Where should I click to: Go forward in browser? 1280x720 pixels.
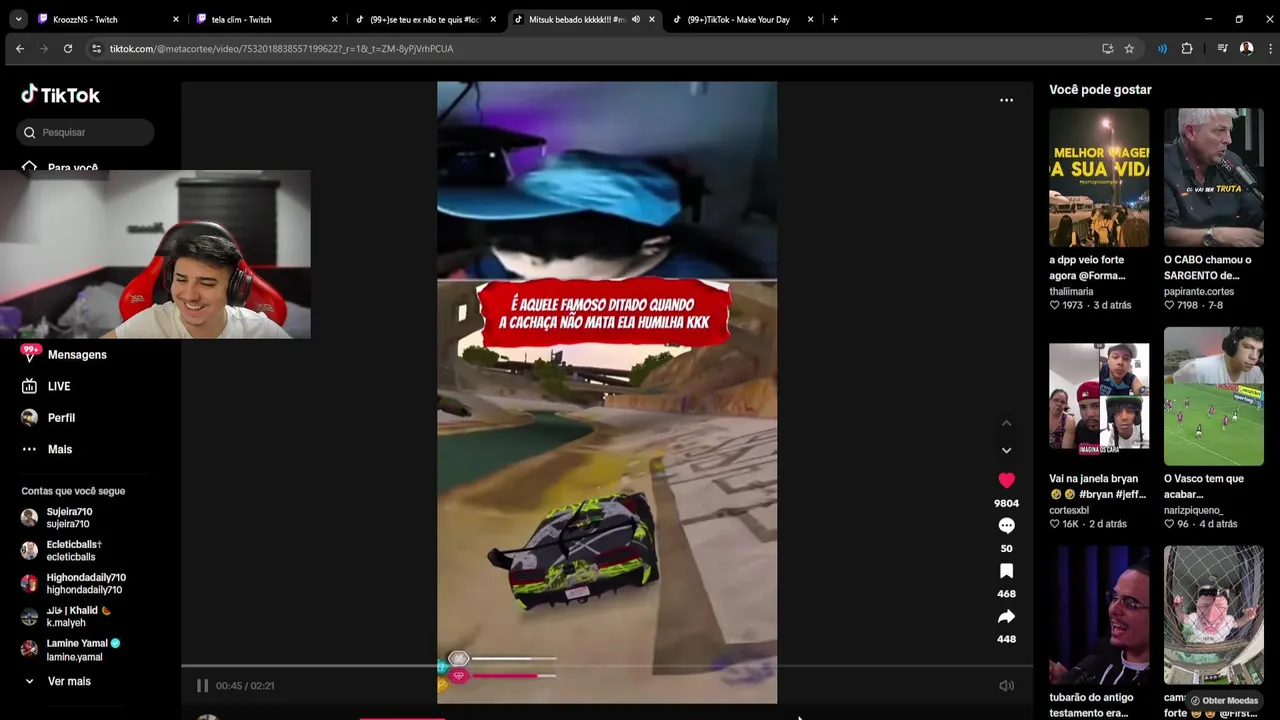tap(44, 48)
